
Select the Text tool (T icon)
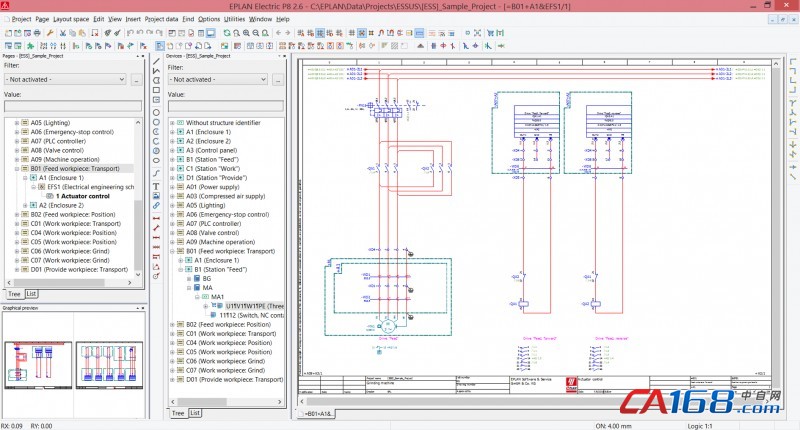coord(156,186)
